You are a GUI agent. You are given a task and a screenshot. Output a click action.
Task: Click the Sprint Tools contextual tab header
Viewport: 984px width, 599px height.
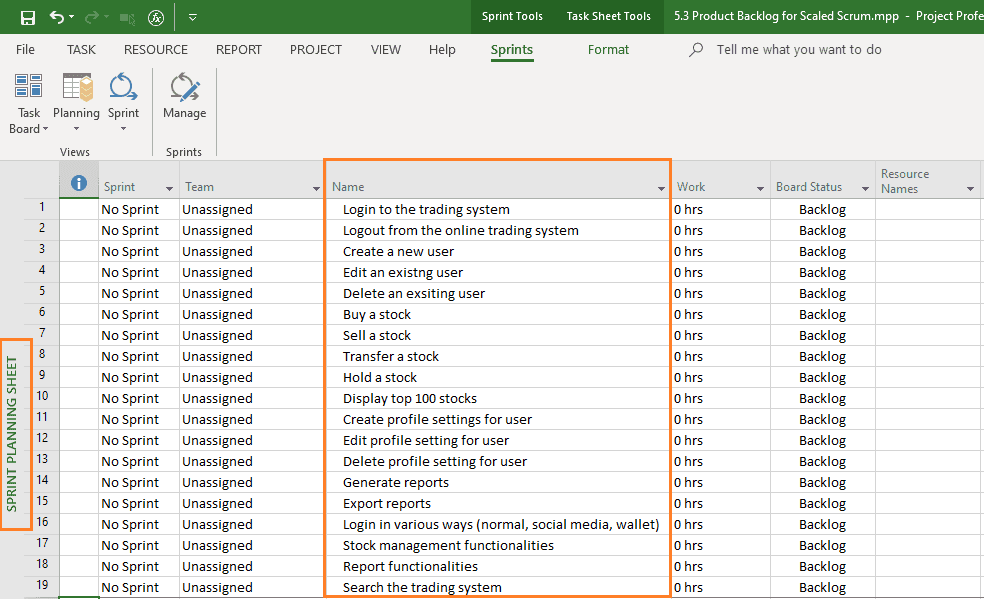point(512,16)
